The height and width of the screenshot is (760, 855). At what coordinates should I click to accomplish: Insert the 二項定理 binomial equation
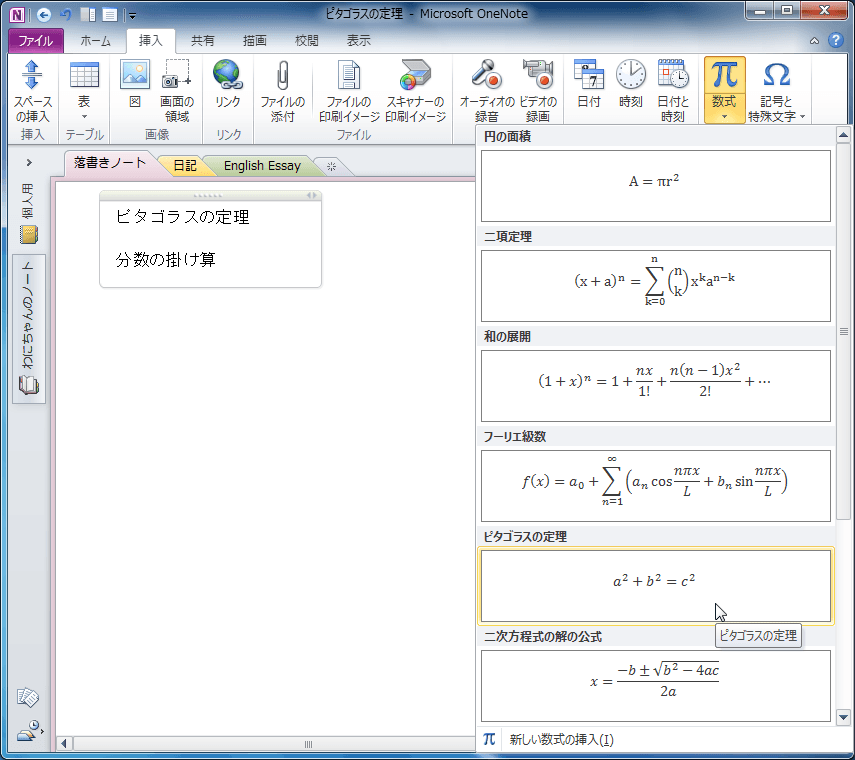(x=655, y=286)
